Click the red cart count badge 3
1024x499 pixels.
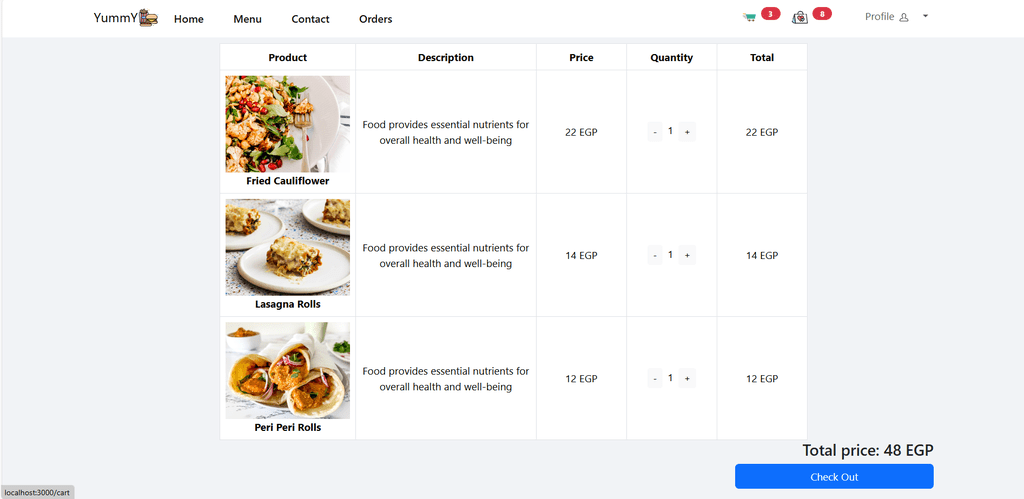(771, 14)
